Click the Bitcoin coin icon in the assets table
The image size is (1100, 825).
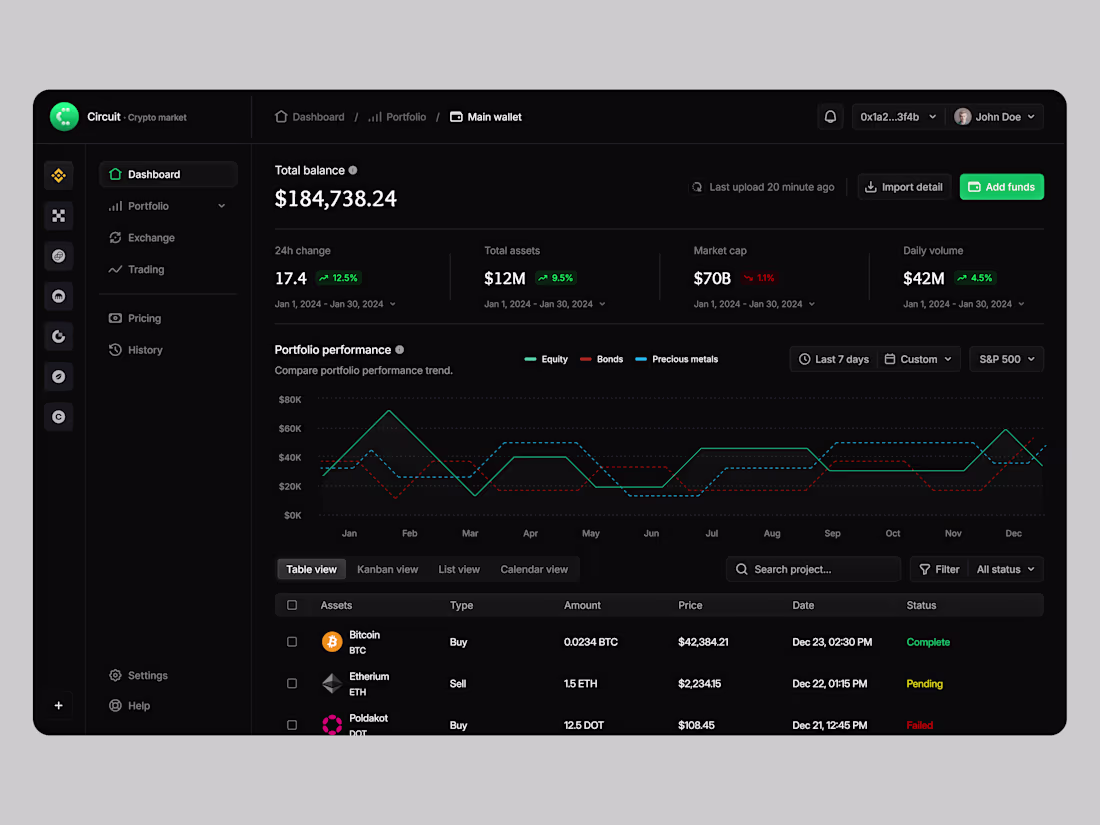point(332,641)
